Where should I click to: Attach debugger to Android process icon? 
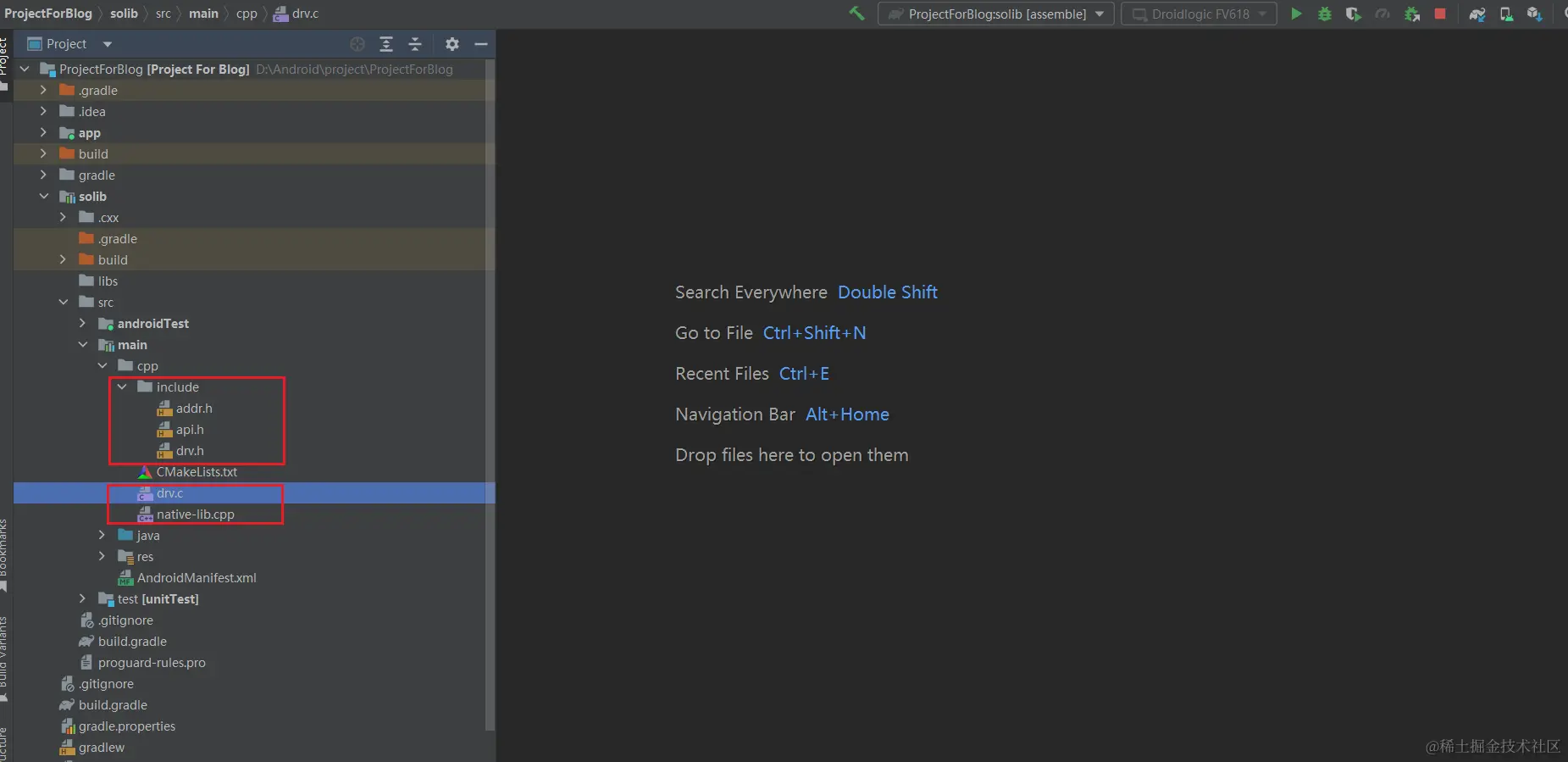1411,14
